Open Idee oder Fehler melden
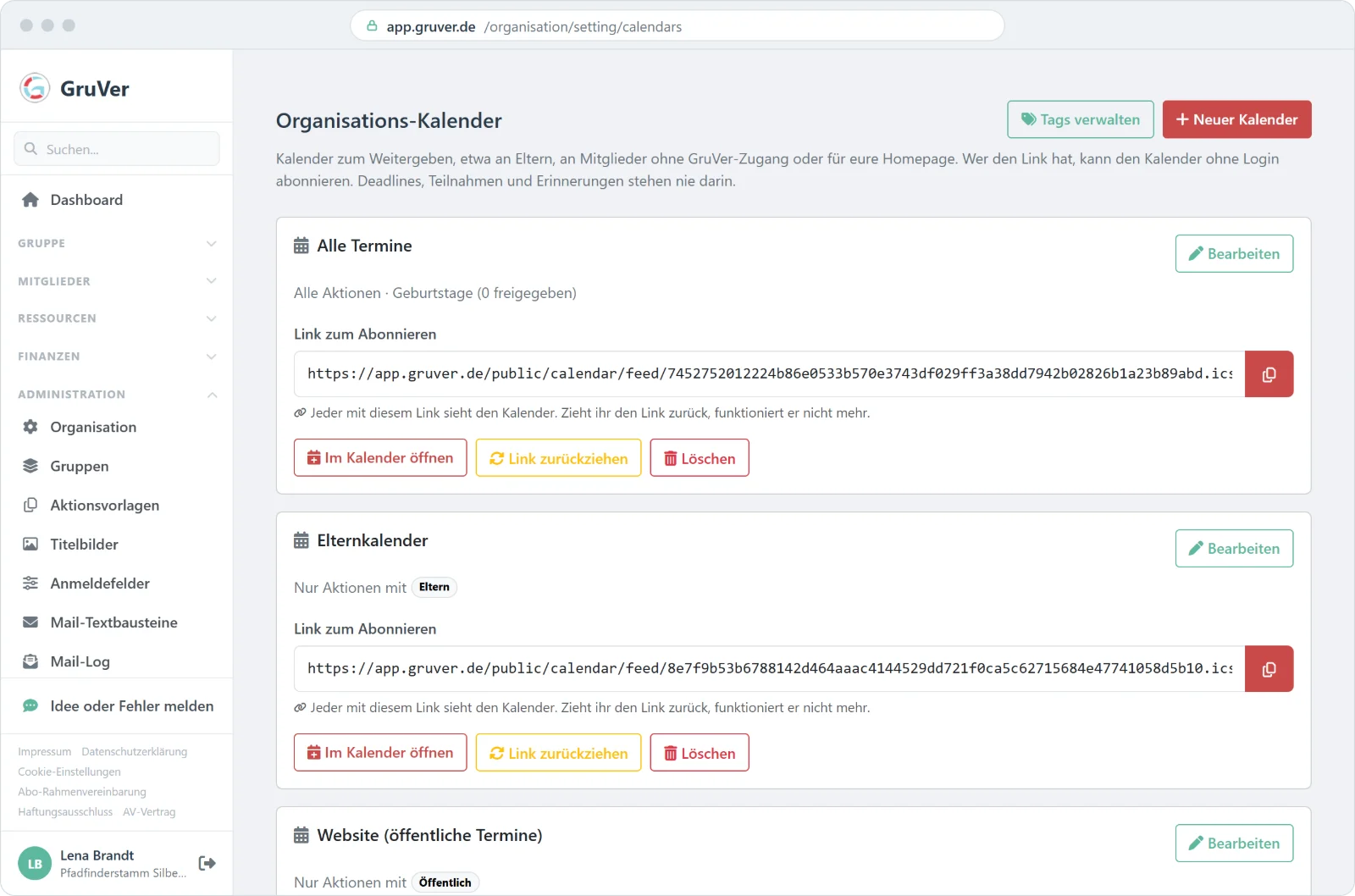This screenshot has height=896, width=1355. pos(117,705)
